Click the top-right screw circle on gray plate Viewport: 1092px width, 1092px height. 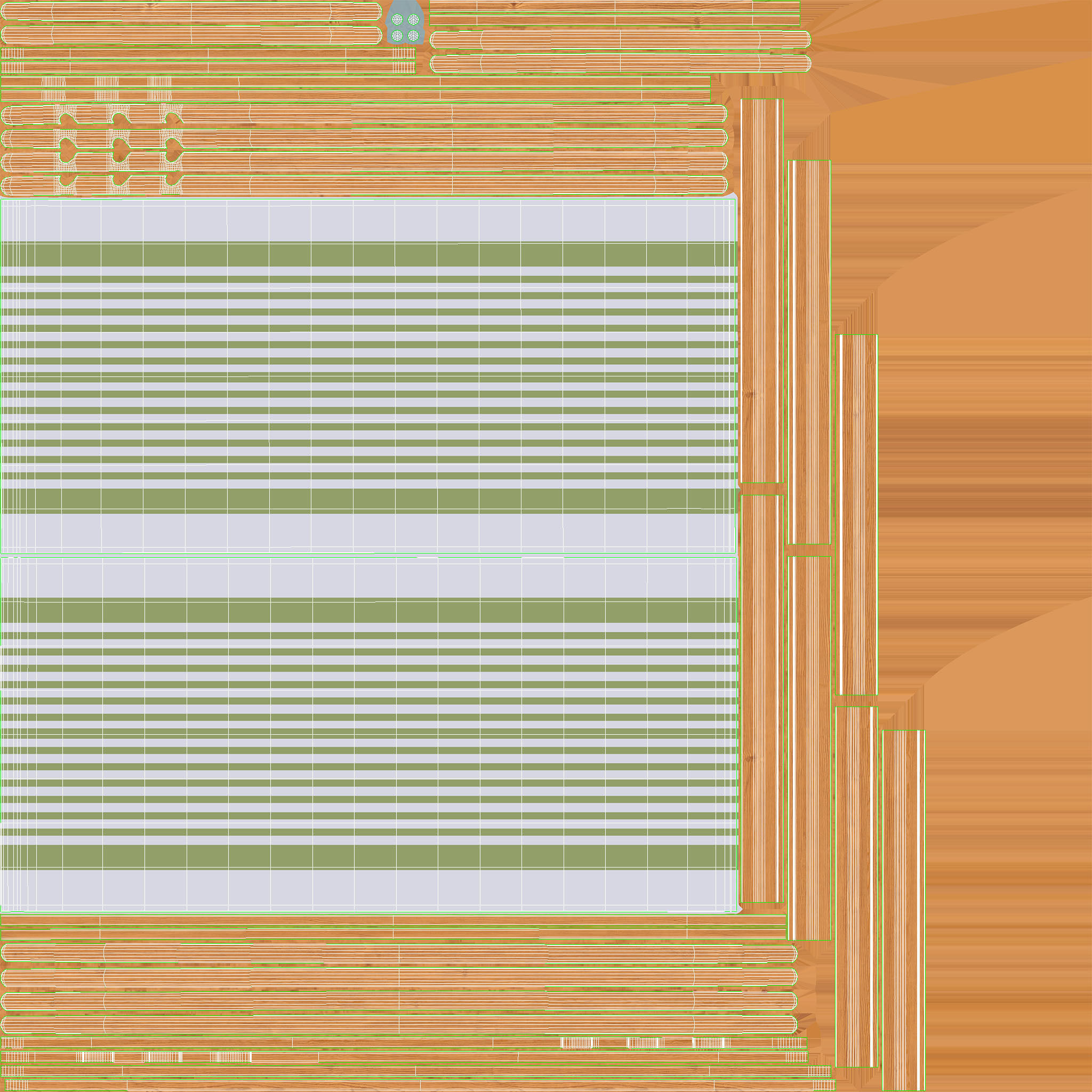pyautogui.click(x=413, y=20)
